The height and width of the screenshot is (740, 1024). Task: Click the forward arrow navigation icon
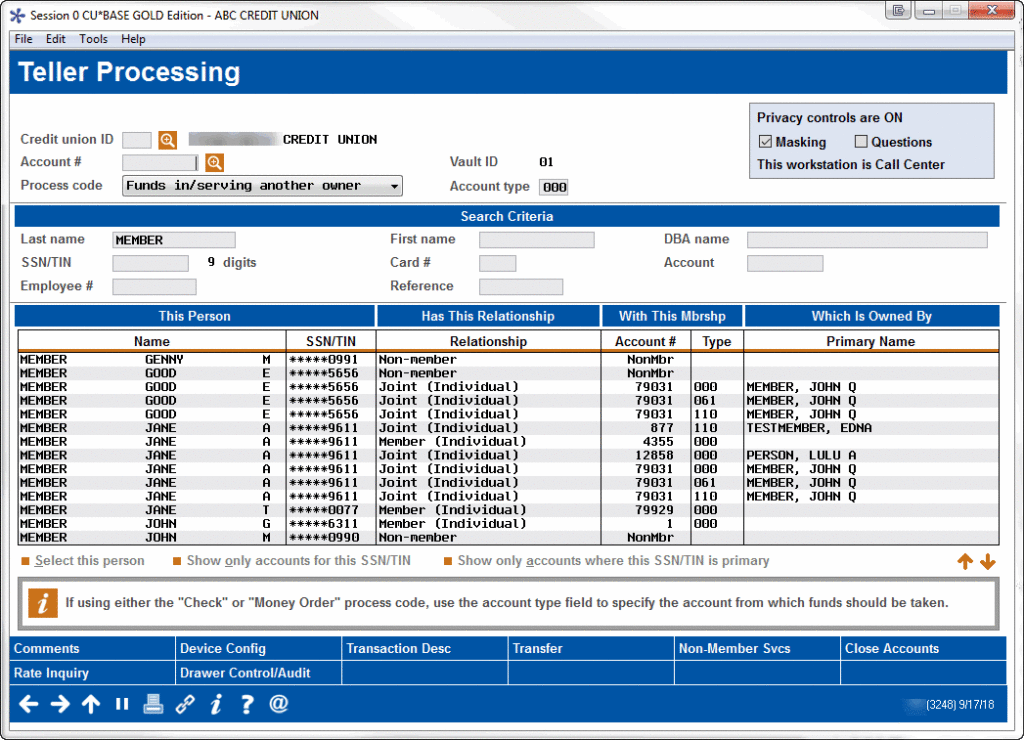(60, 704)
